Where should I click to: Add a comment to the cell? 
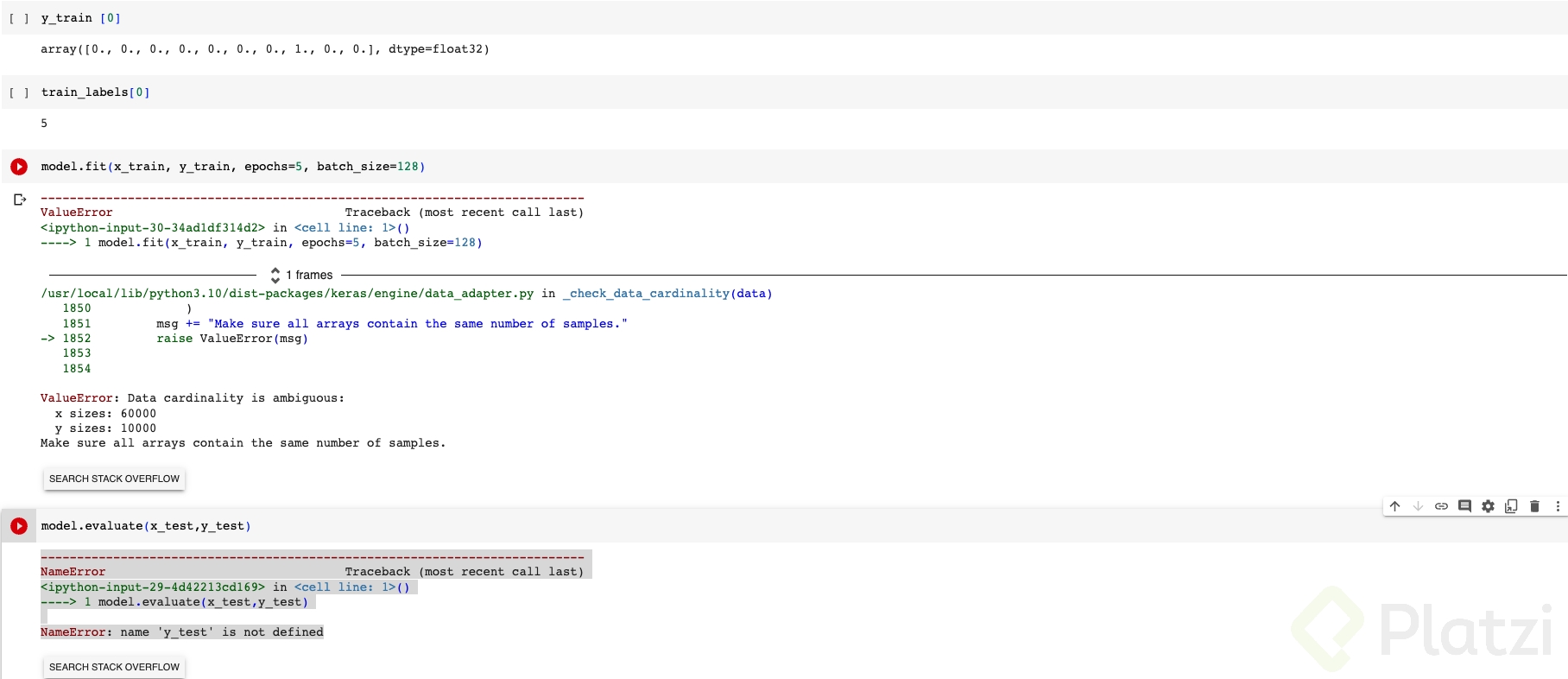pyautogui.click(x=1464, y=506)
